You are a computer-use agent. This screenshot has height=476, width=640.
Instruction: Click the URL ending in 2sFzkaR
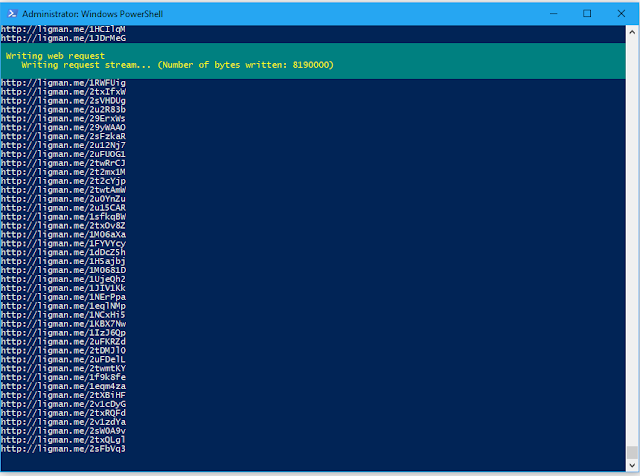coord(63,136)
